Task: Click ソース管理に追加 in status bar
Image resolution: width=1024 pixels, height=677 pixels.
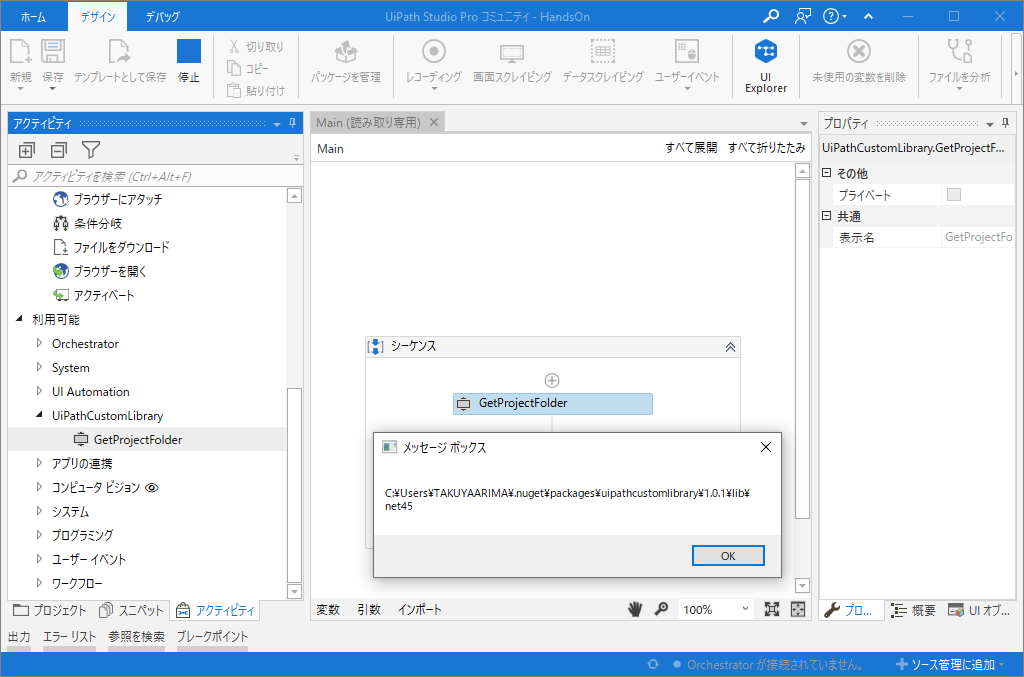Action: (x=950, y=665)
